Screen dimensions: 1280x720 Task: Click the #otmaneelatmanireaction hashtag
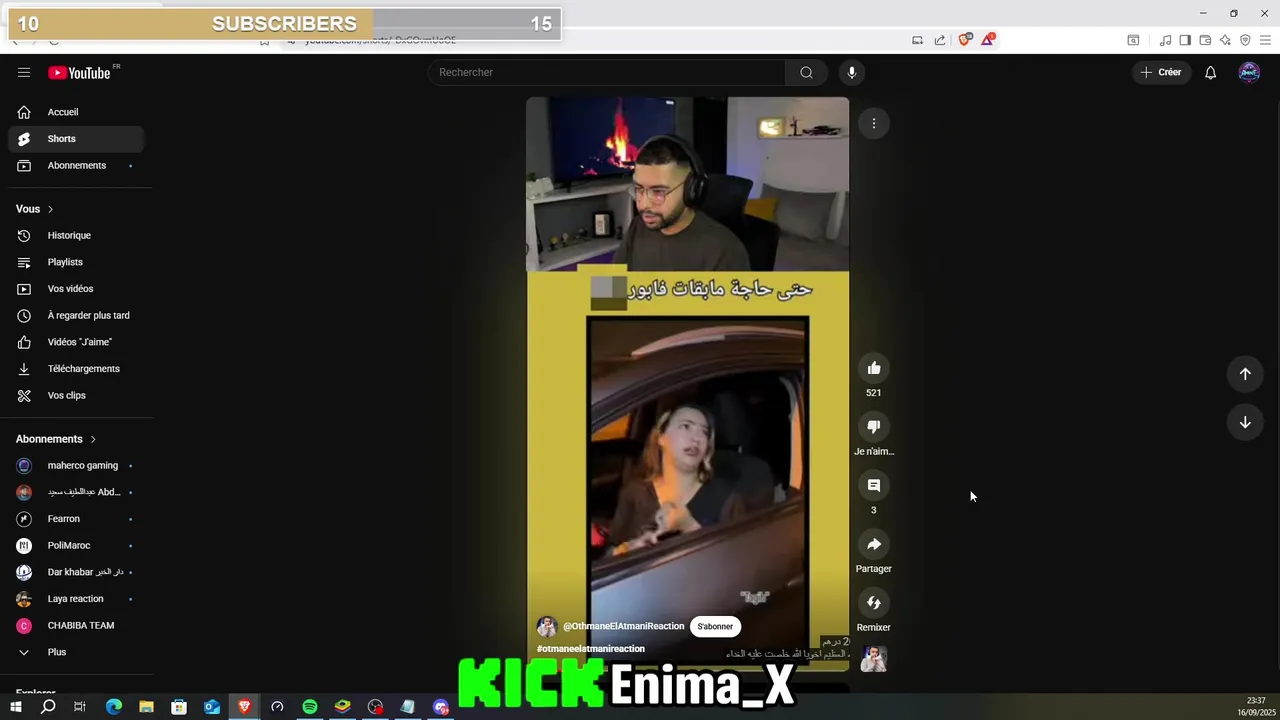[x=591, y=649]
